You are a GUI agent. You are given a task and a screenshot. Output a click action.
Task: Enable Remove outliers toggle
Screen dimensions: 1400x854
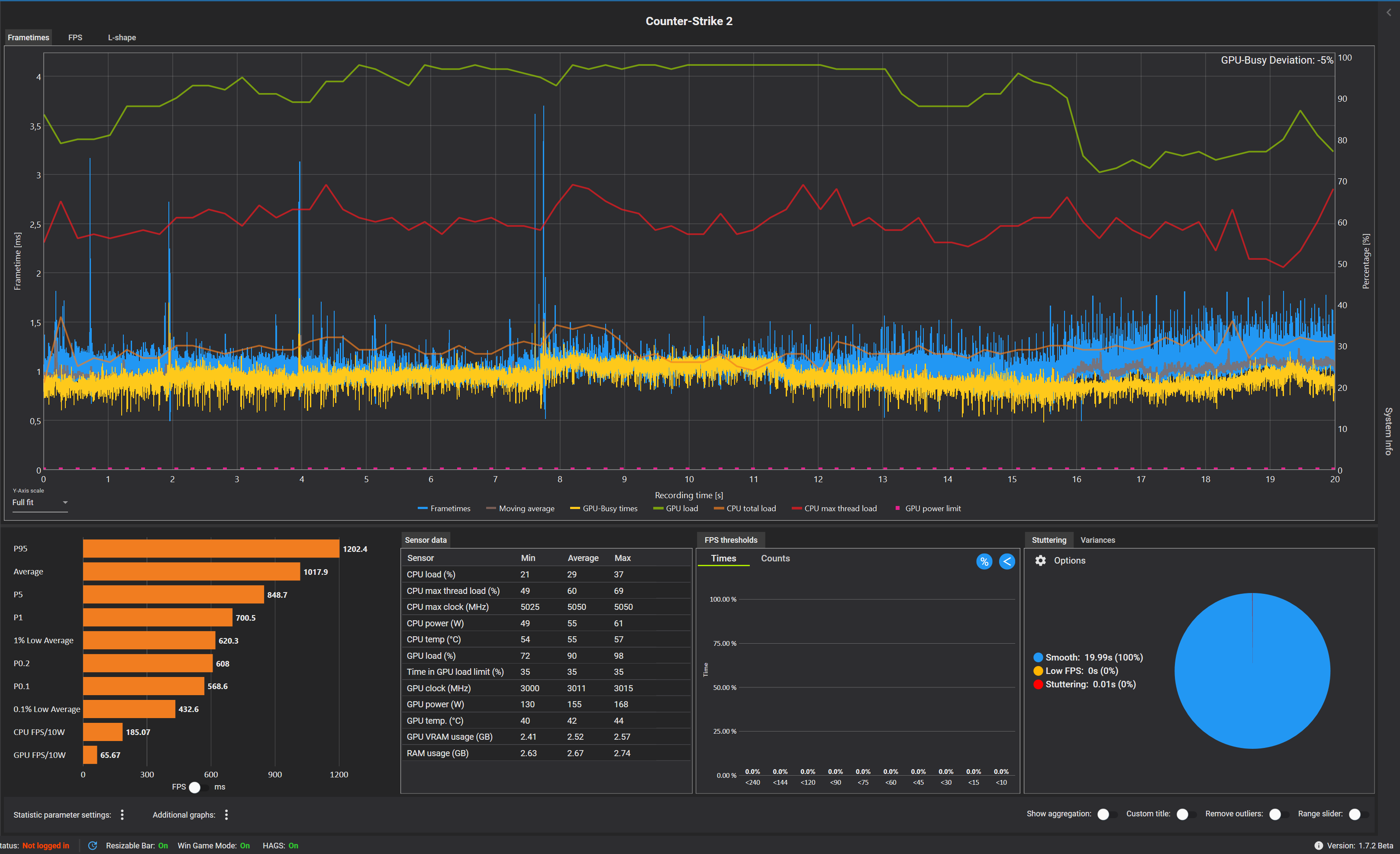tap(1278, 814)
